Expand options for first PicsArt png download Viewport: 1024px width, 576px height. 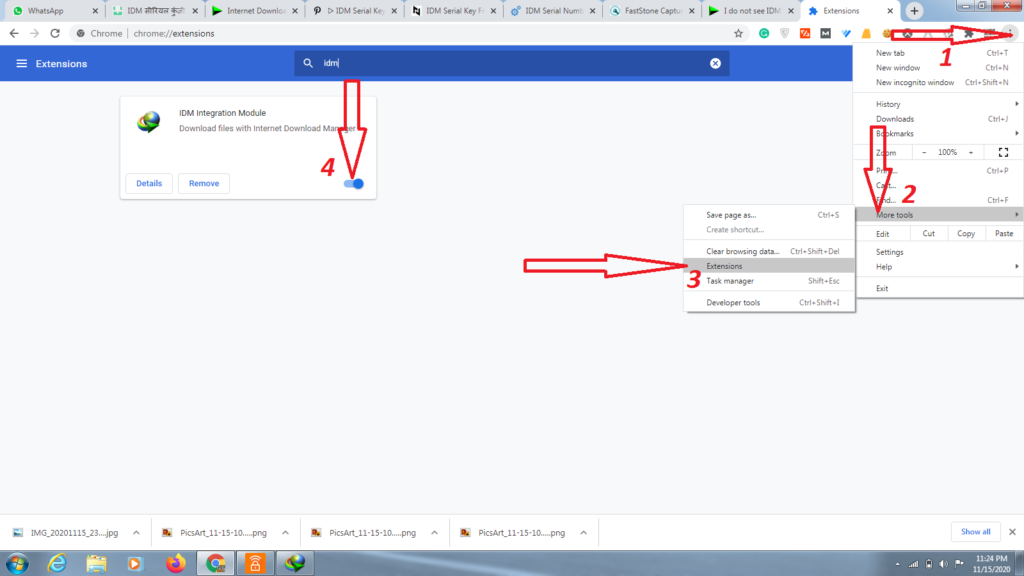tap(285, 533)
